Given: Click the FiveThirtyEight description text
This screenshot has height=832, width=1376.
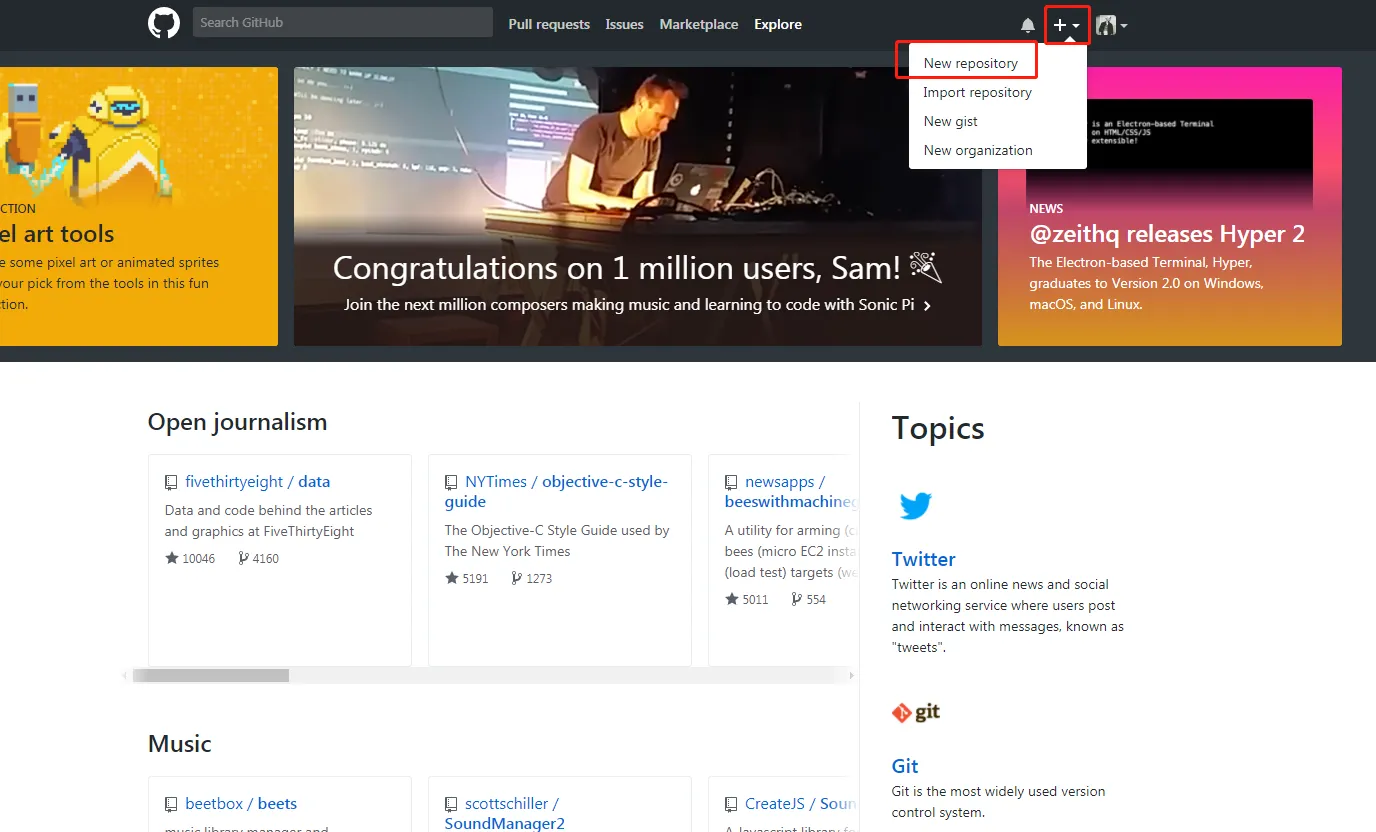Looking at the screenshot, I should pyautogui.click(x=268, y=521).
